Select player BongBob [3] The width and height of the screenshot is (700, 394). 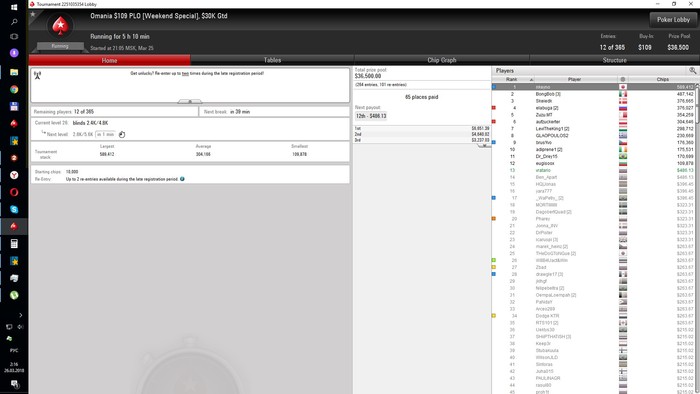point(548,94)
